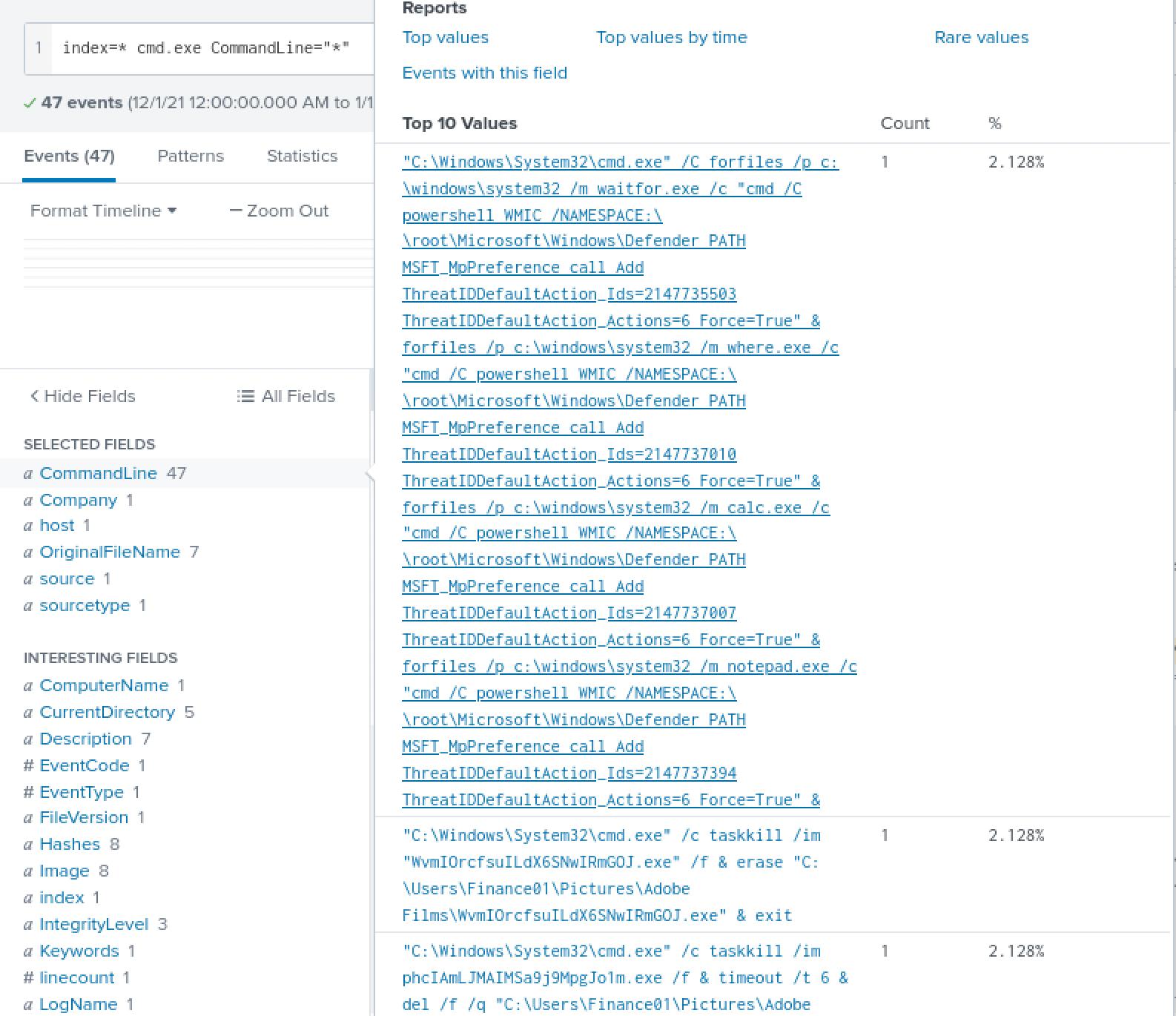Click the Hide Fields chevron icon
Screen dimensions: 1176x1016
click(34, 396)
